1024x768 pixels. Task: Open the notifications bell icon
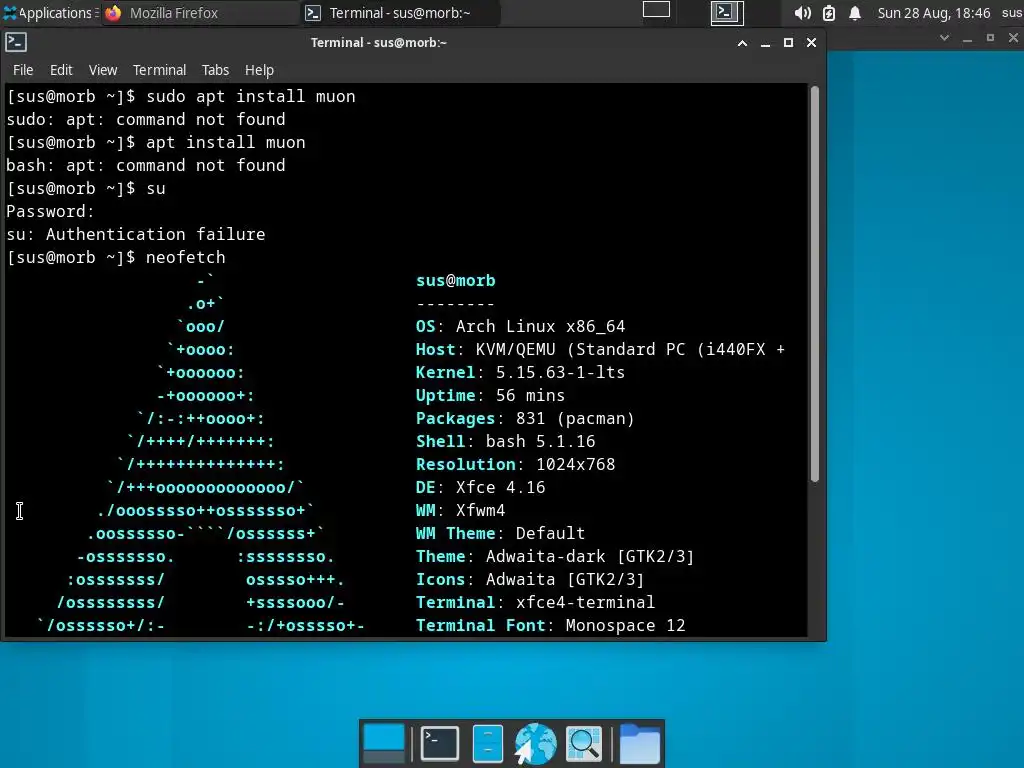tap(855, 13)
